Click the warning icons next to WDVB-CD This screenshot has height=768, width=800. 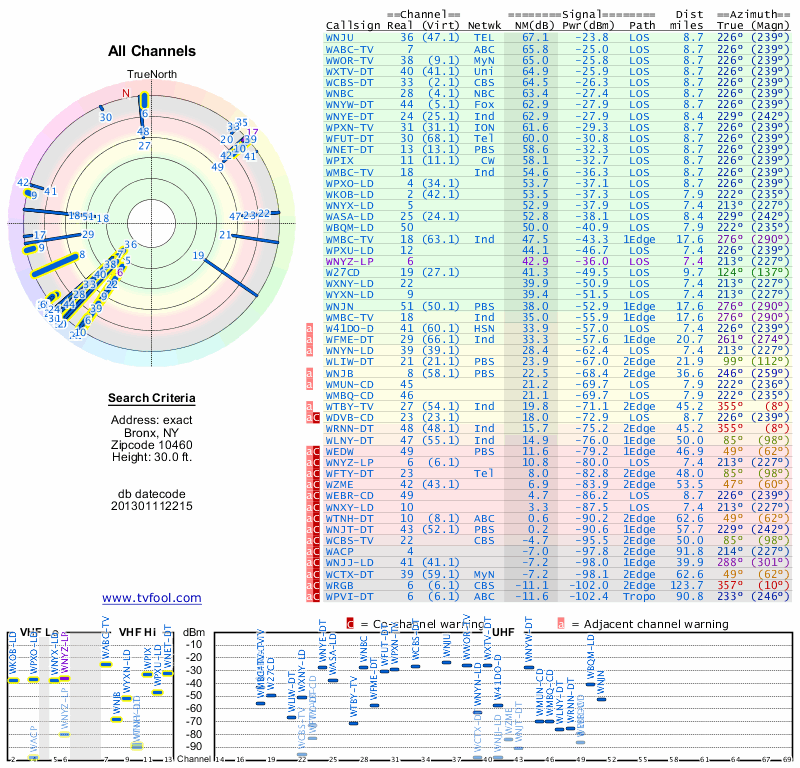coord(313,418)
